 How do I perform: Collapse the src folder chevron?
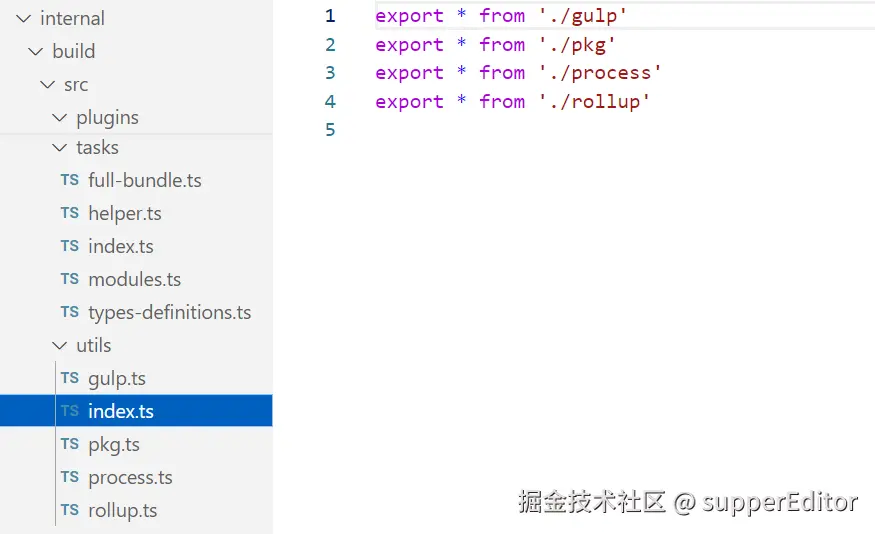48,84
